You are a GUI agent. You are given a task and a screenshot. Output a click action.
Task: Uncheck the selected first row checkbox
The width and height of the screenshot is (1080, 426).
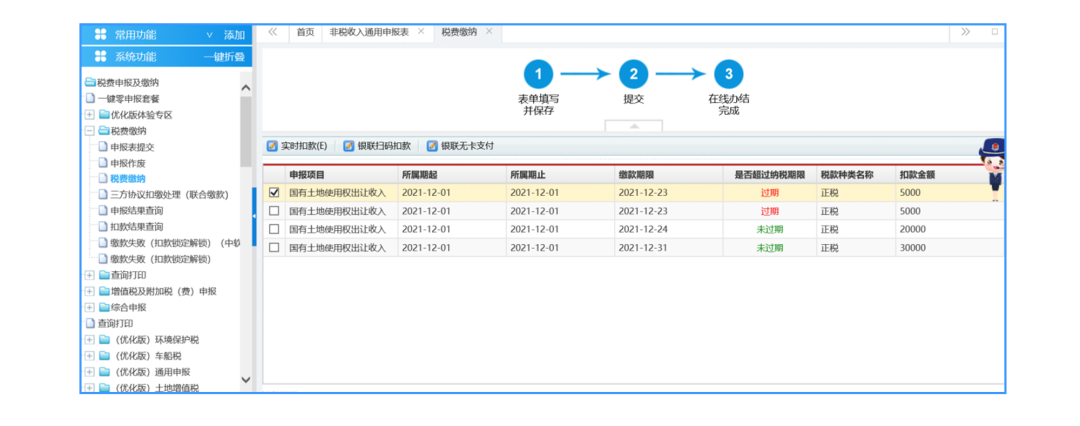tap(274, 192)
